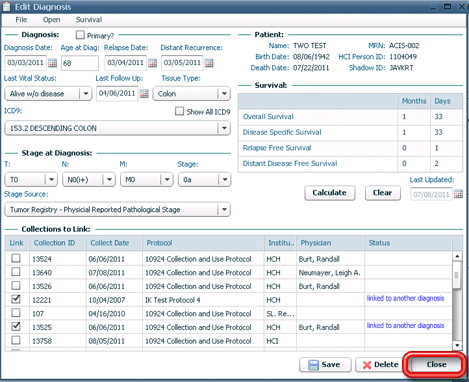Click the Relapse Date input field
The width and height of the screenshot is (469, 382).
point(126,63)
